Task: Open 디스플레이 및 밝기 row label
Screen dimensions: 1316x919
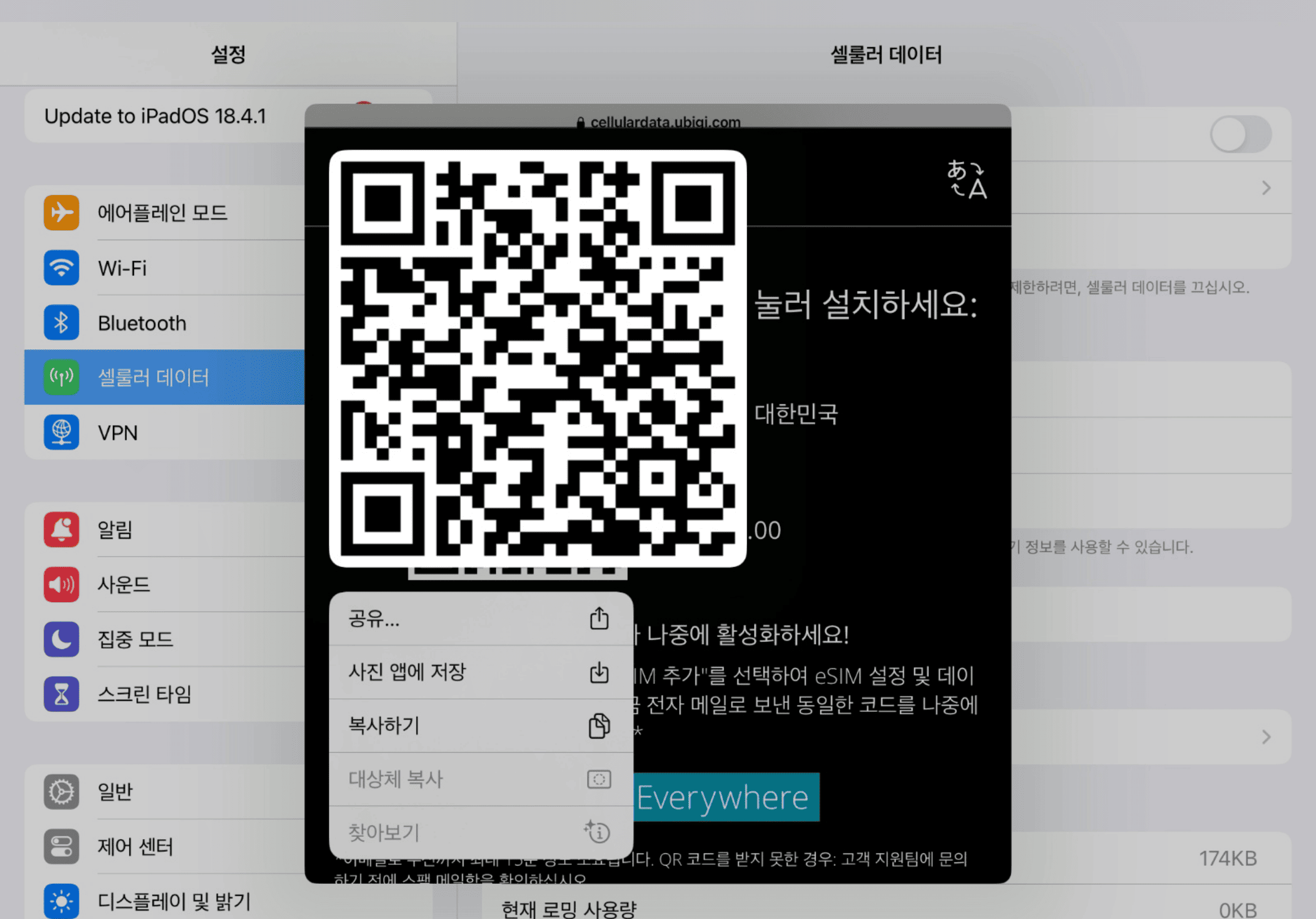Action: [x=174, y=901]
